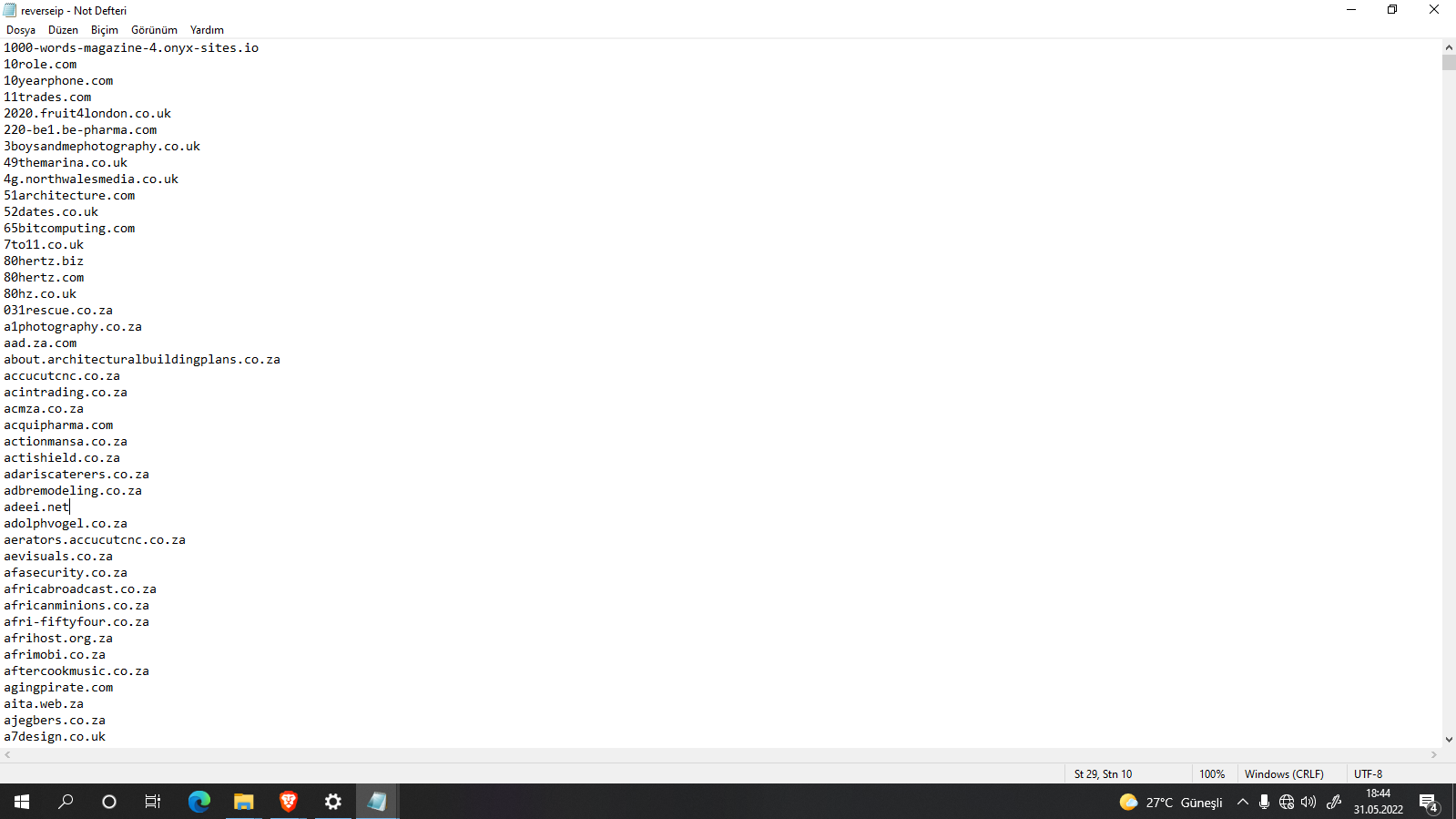Show hidden tray icons chevron
1456x819 pixels.
coord(1242,803)
